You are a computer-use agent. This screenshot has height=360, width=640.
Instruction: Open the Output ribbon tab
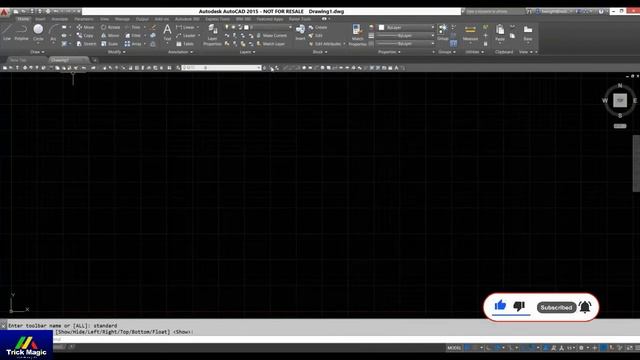(x=142, y=19)
